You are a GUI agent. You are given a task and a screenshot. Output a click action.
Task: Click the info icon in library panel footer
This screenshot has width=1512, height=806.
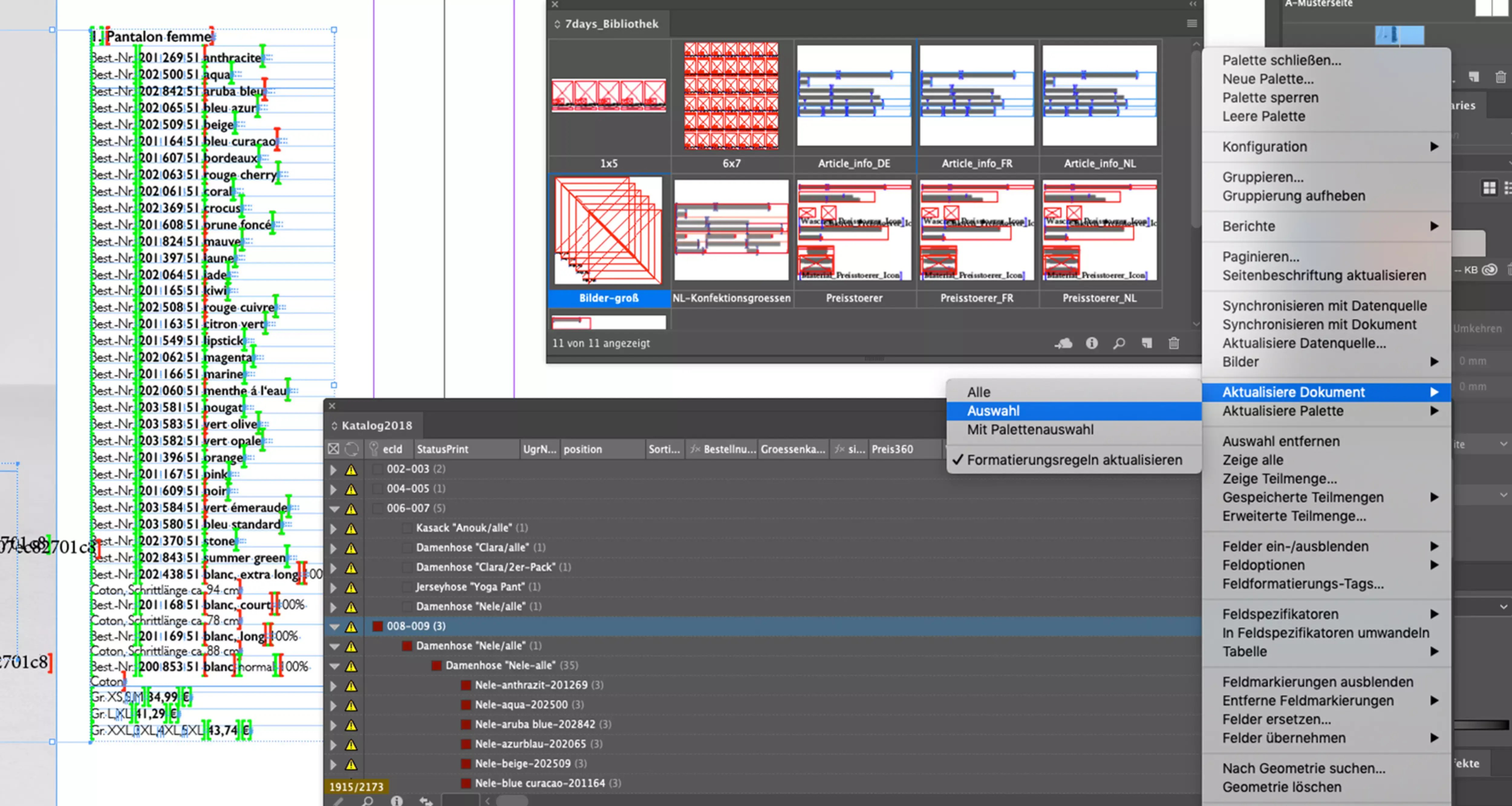[x=1091, y=343]
